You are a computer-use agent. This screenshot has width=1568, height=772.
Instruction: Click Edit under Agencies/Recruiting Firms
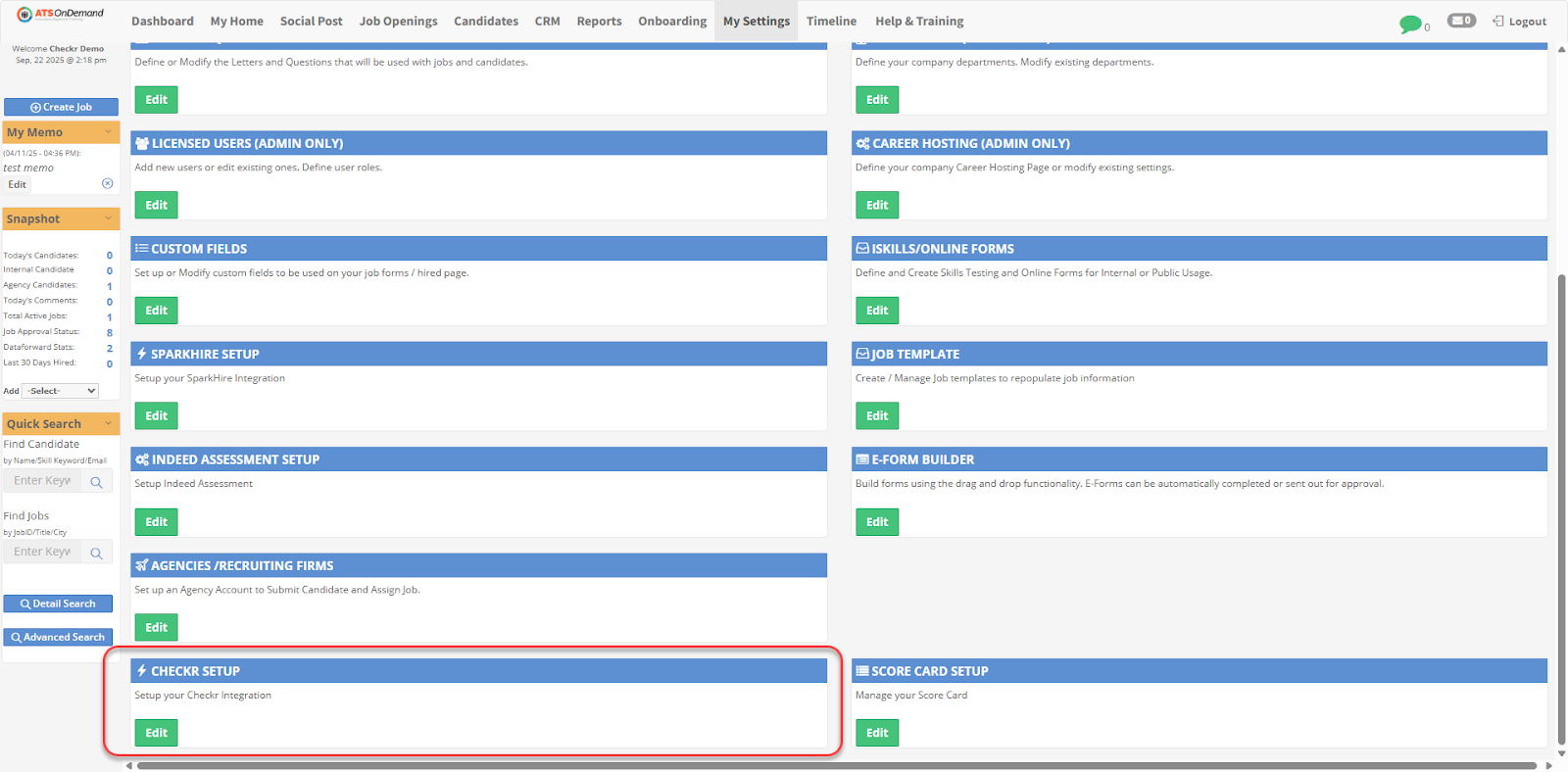pyautogui.click(x=157, y=627)
